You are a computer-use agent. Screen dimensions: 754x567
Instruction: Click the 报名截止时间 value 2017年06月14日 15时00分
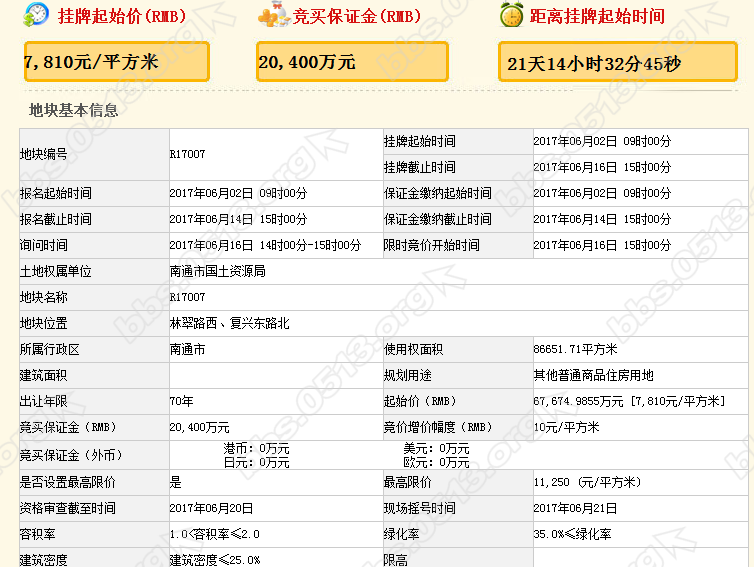(238, 219)
